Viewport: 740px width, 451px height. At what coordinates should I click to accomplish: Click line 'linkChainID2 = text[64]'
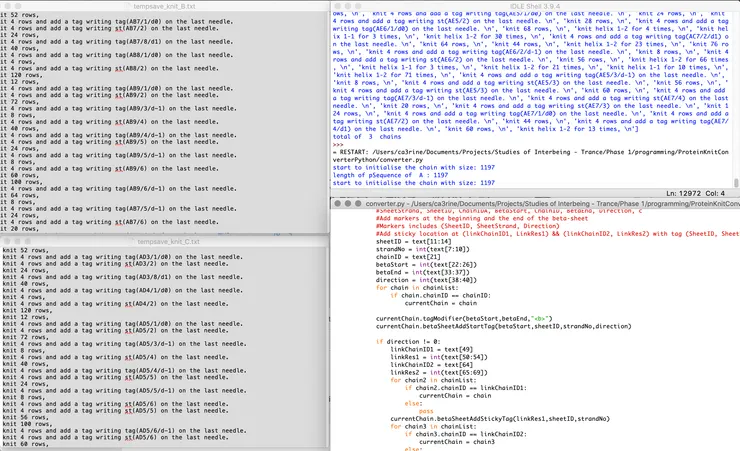[431, 365]
